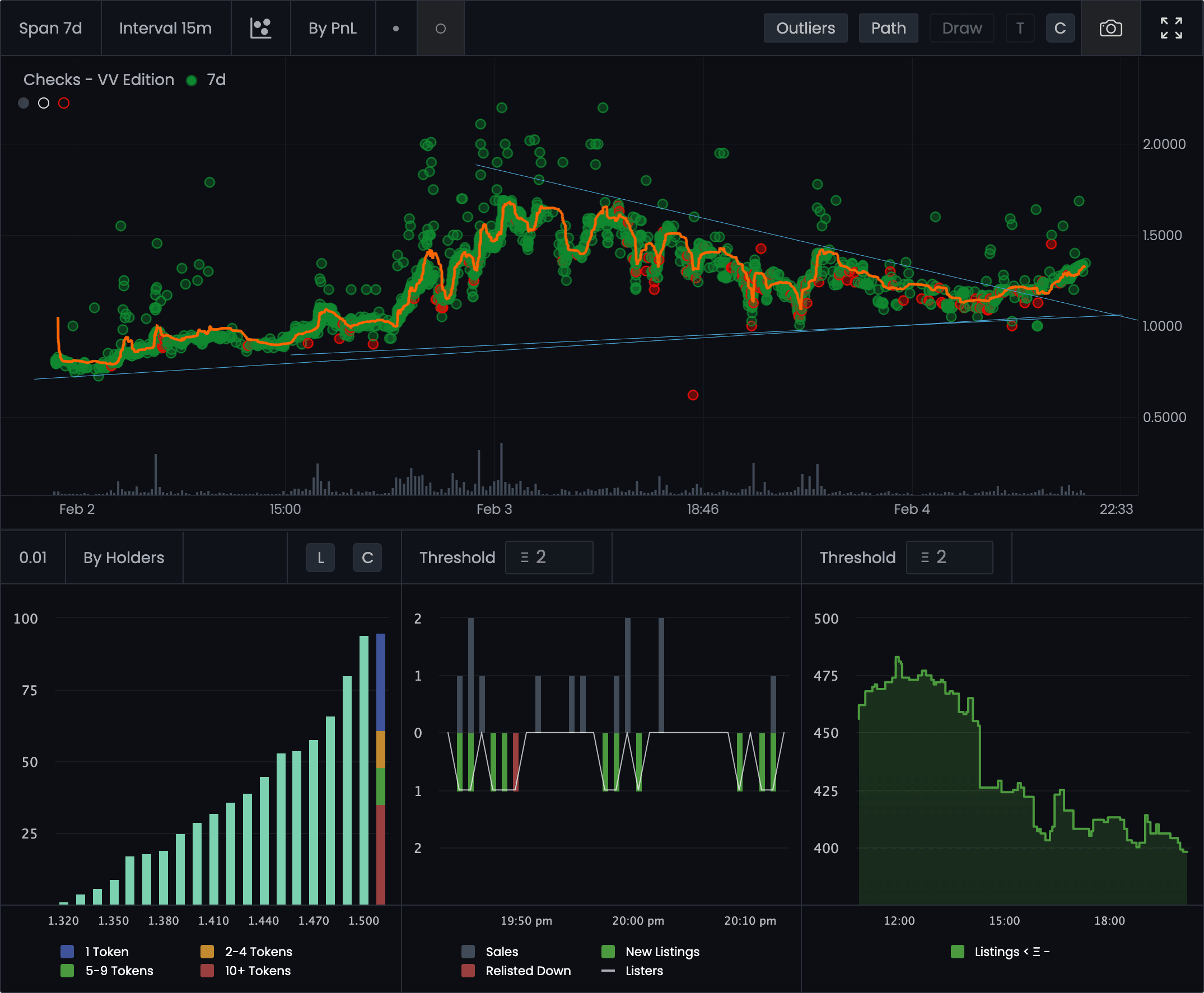1204x993 pixels.
Task: Toggle the Outliers display
Action: coord(805,28)
